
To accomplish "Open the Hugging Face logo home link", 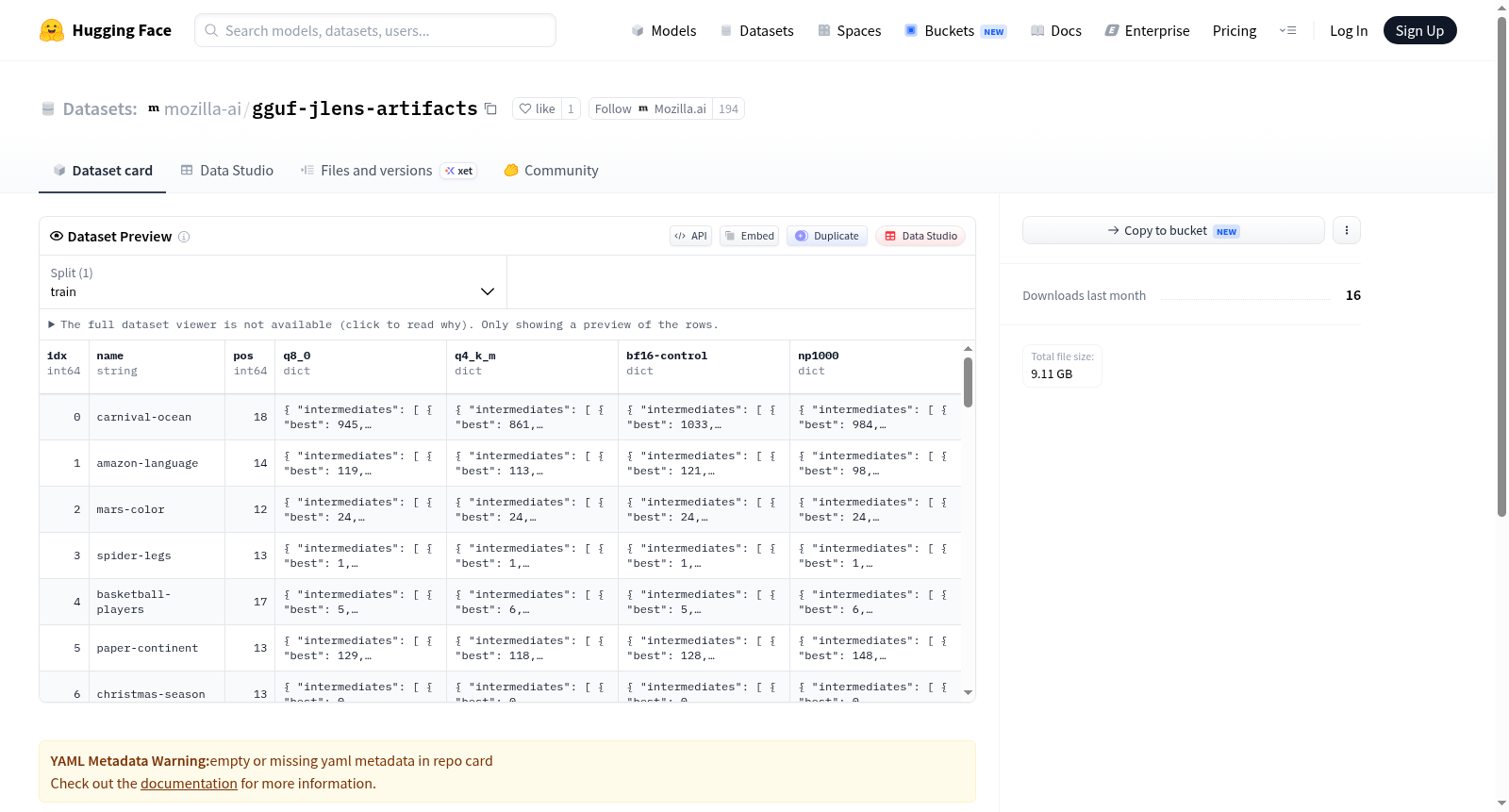I will 106,30.
